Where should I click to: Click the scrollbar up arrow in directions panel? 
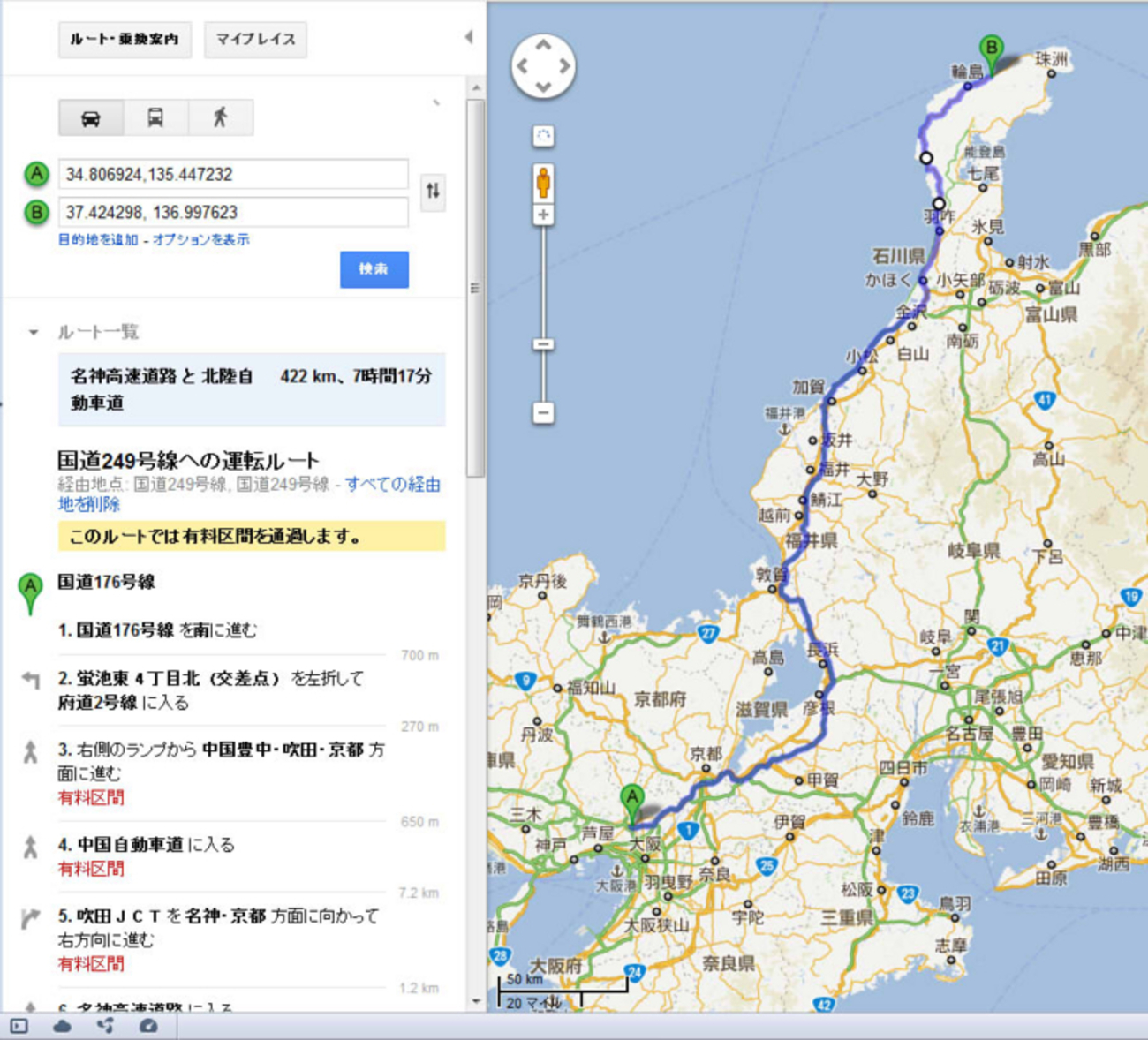point(476,87)
